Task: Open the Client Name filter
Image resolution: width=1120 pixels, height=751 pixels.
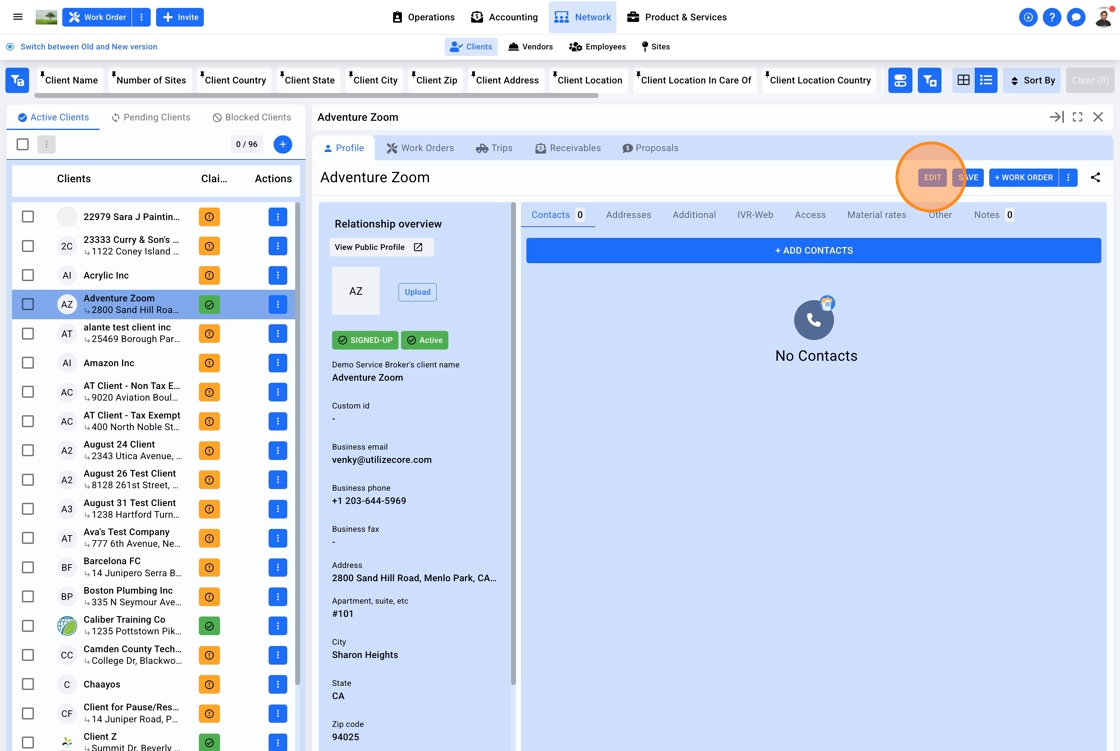Action: point(71,80)
